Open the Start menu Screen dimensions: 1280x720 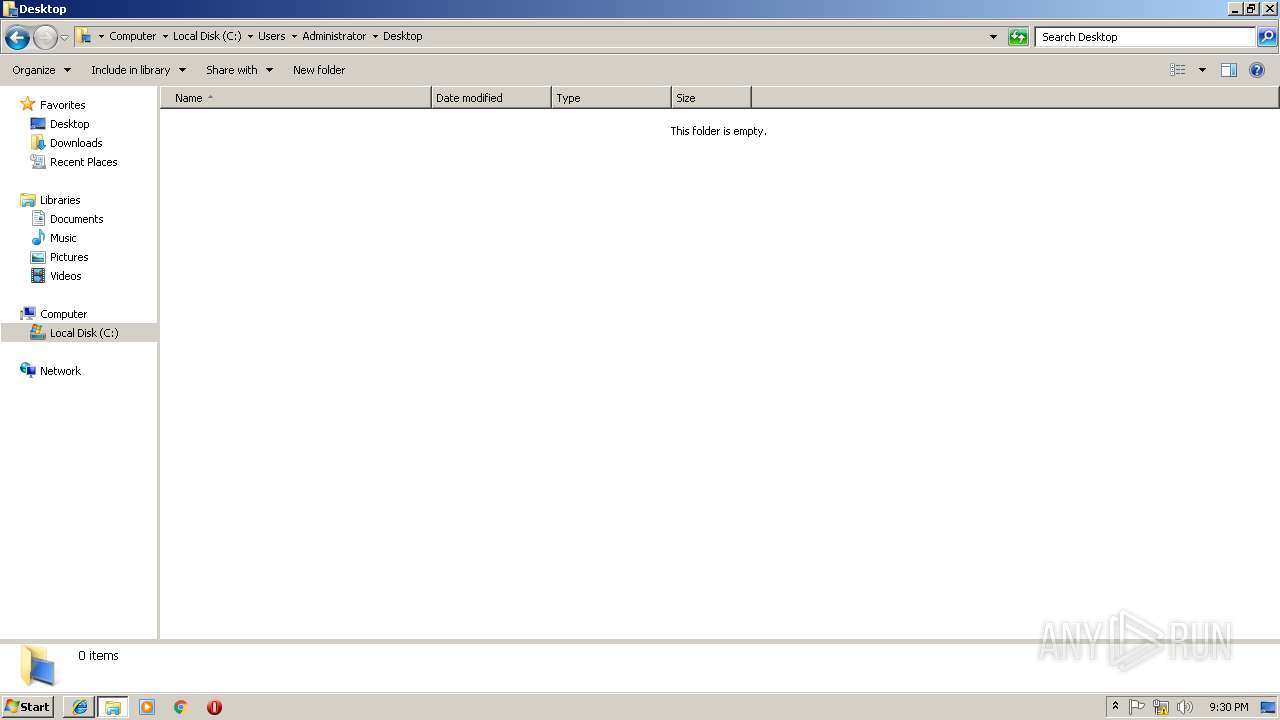tap(27, 707)
